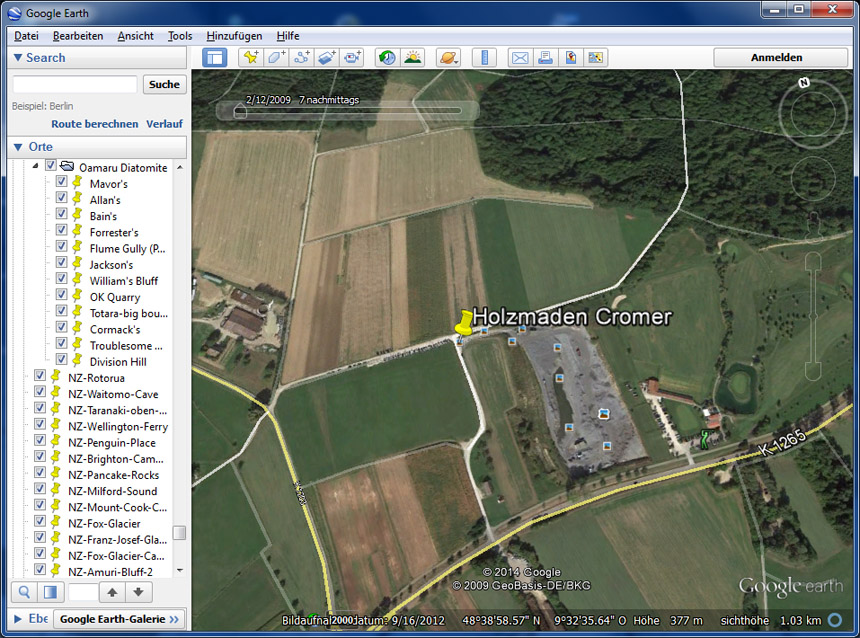
Task: Expand the Ebenen panel
Action: [18, 619]
